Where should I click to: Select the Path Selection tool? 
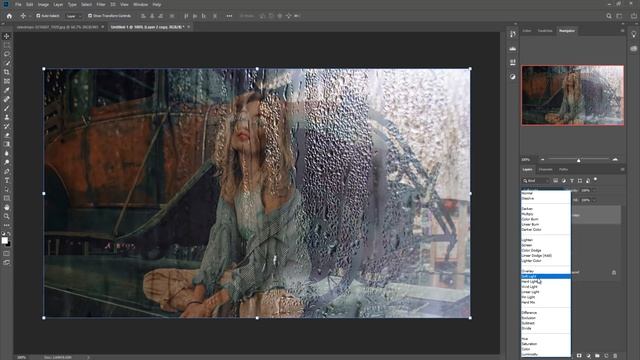point(7,189)
